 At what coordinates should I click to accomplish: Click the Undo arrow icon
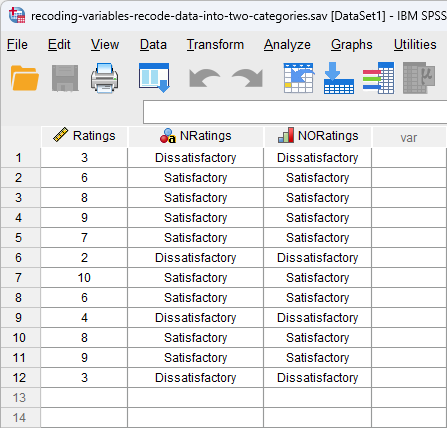point(204,78)
